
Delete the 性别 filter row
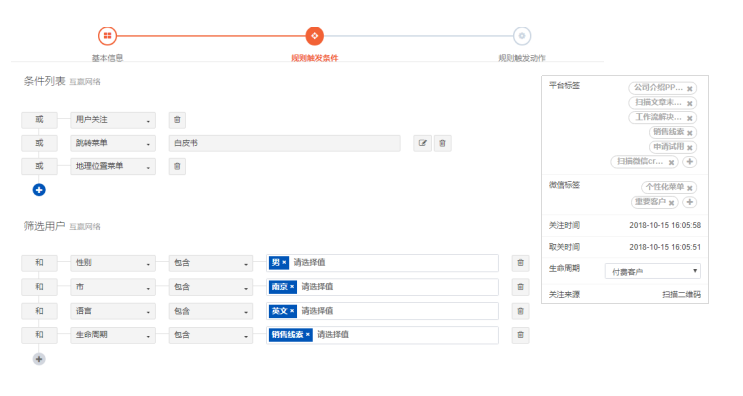(x=520, y=263)
